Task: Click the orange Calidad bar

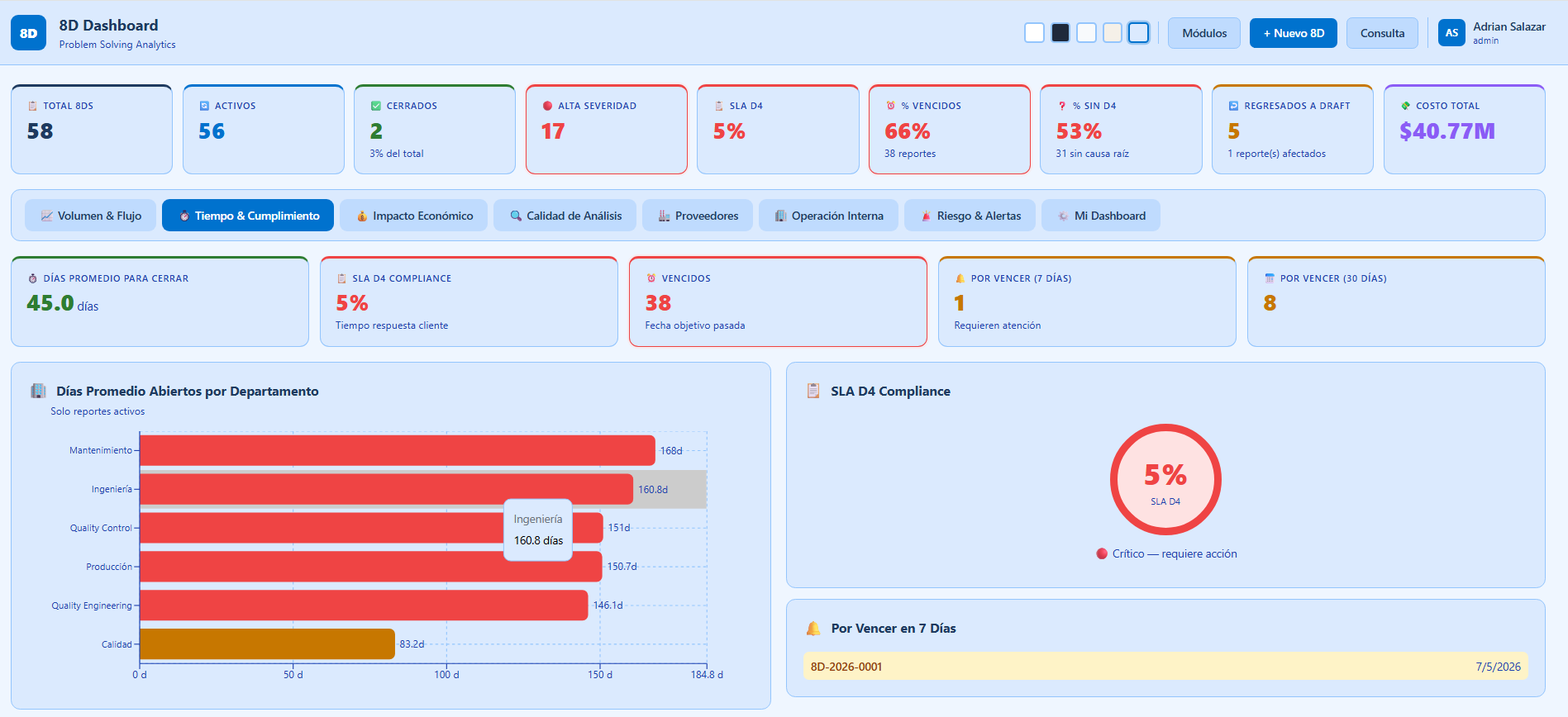Action: pyautogui.click(x=268, y=644)
